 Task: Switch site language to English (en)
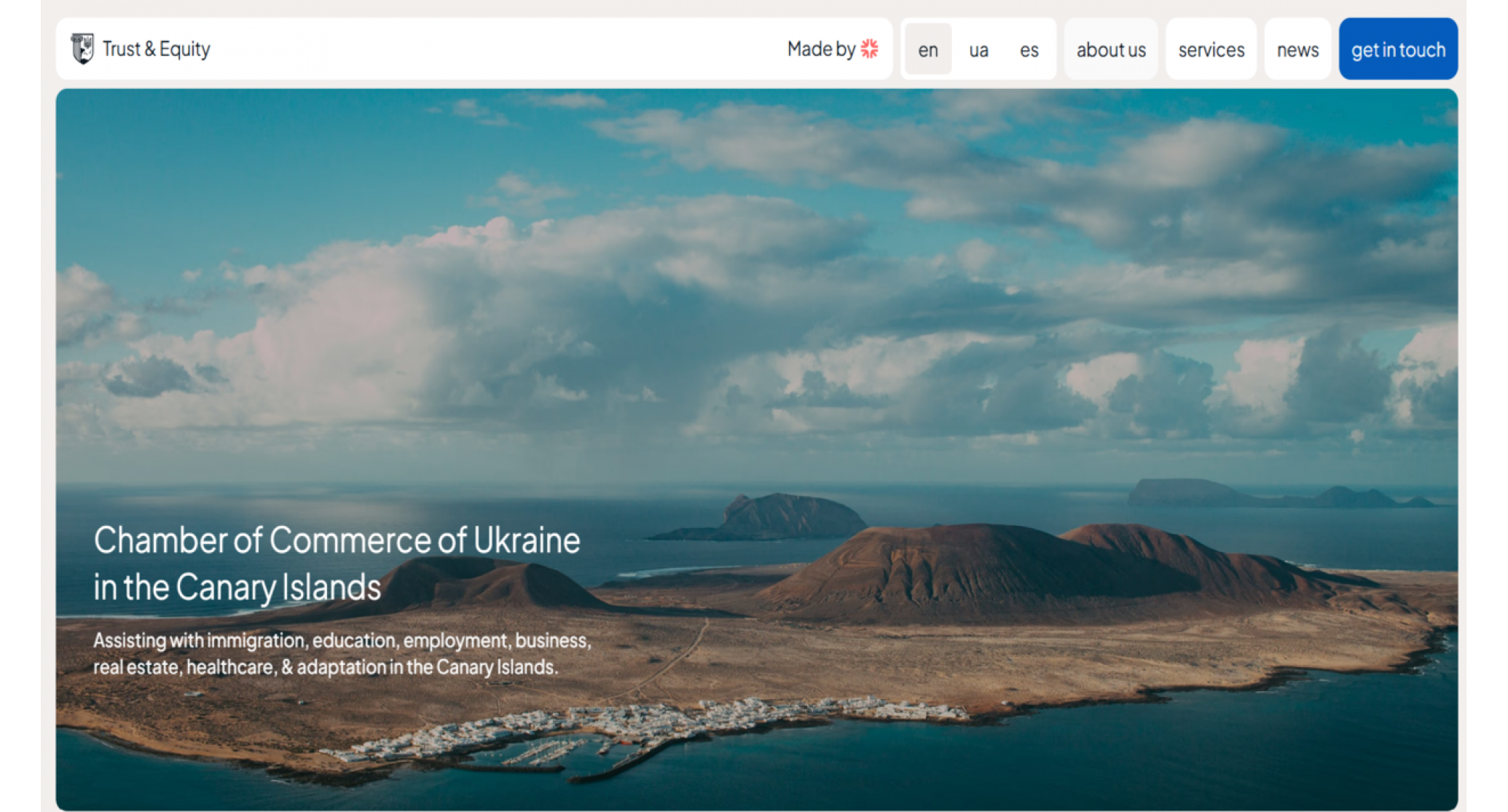927,50
